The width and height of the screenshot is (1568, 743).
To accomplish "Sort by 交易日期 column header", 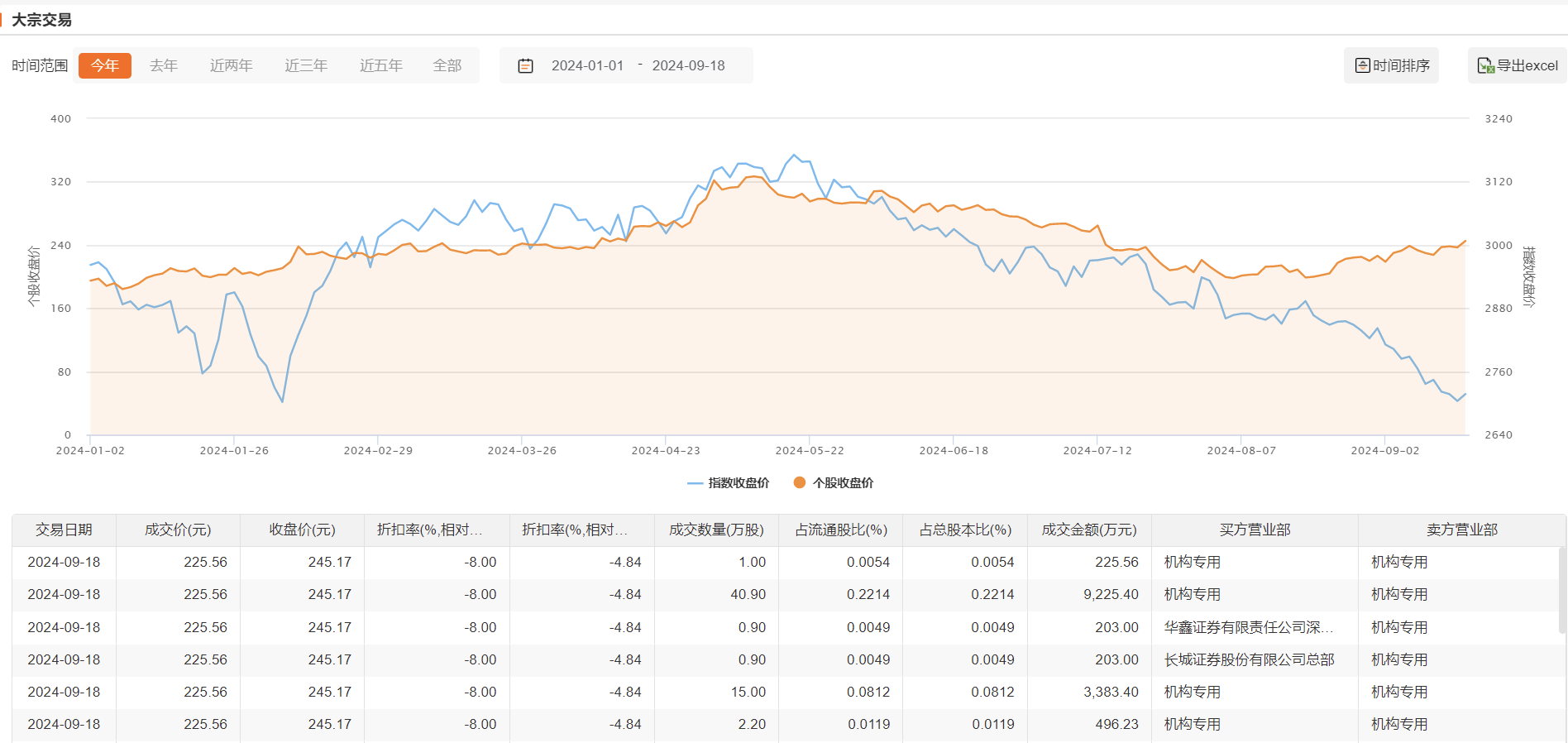I will 64,530.
